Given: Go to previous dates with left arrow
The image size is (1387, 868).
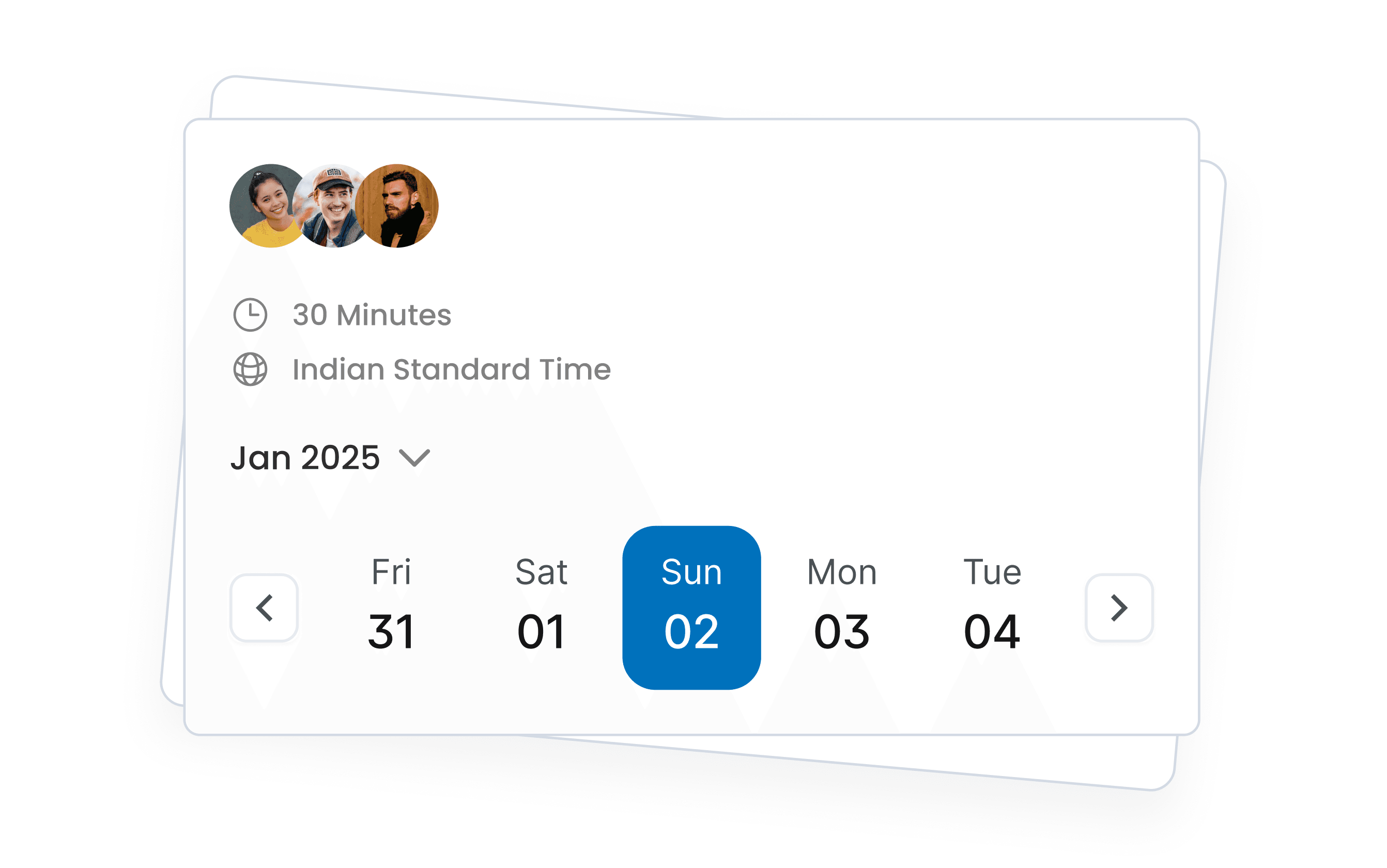Looking at the screenshot, I should tap(264, 608).
